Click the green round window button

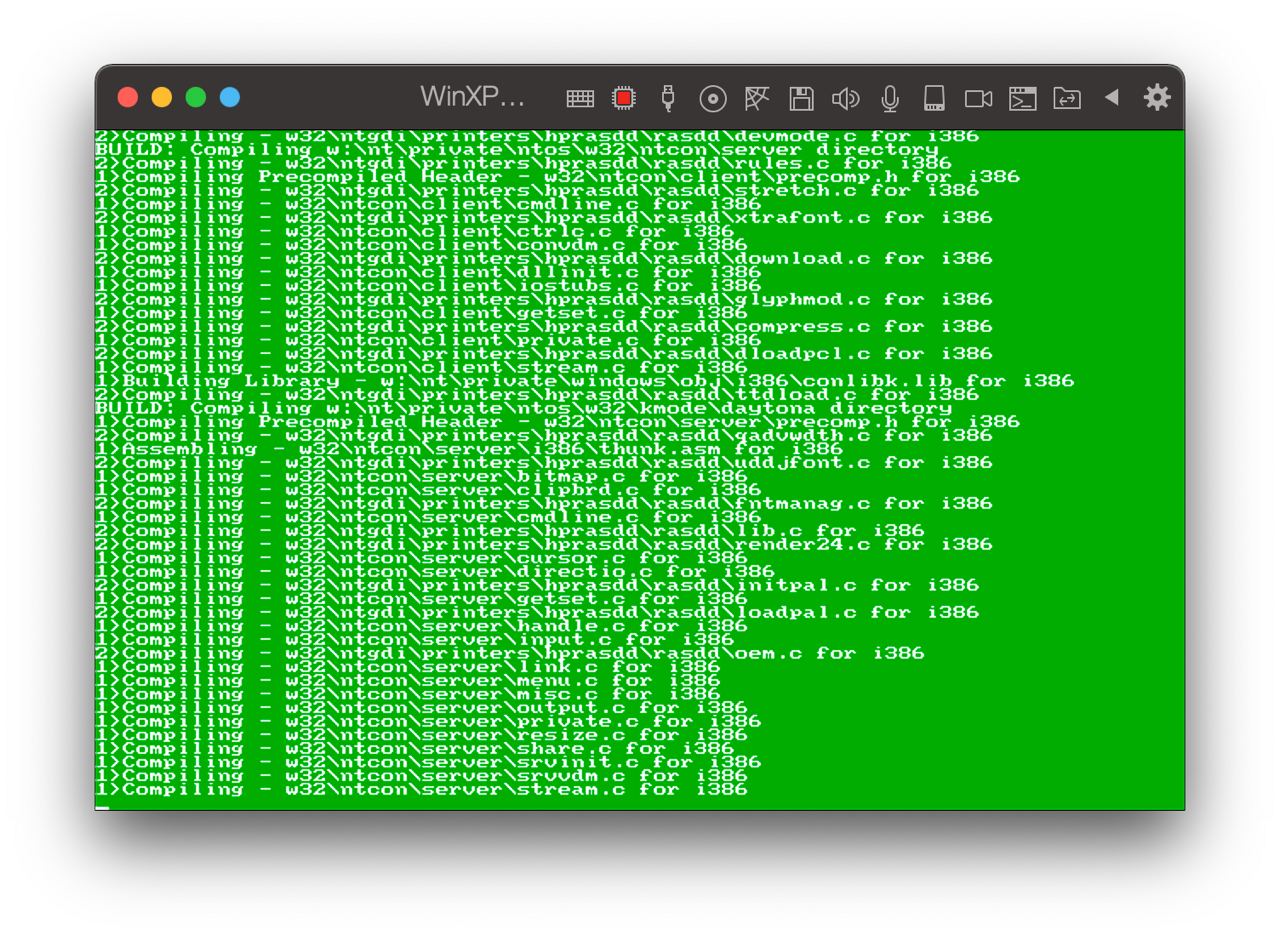[196, 97]
